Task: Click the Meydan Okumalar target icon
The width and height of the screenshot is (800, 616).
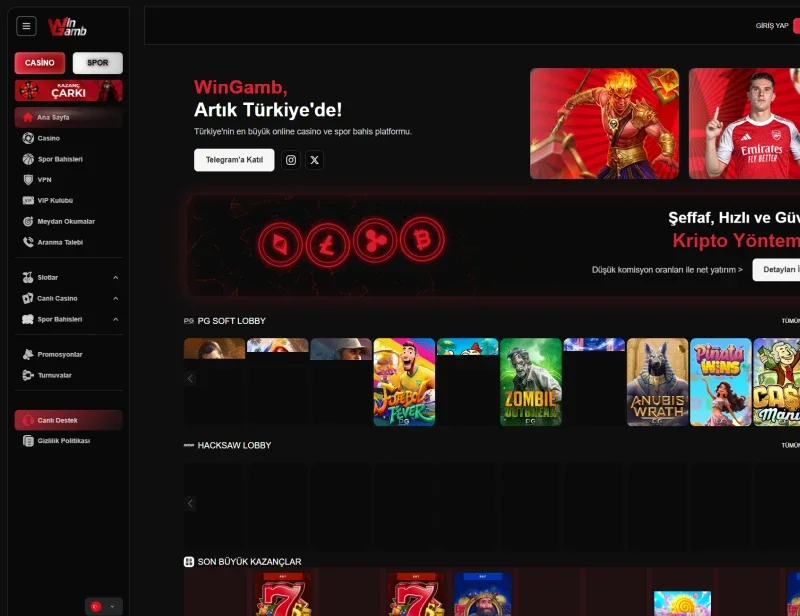Action: pyautogui.click(x=28, y=221)
